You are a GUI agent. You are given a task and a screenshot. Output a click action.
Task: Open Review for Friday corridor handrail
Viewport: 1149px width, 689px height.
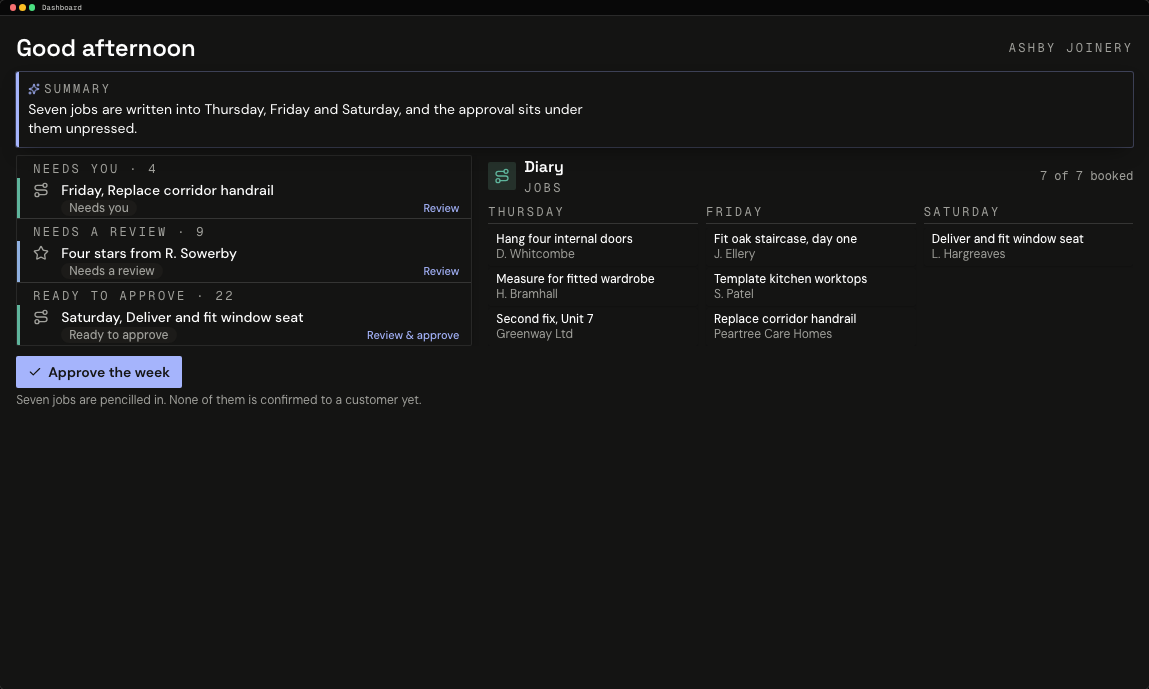click(441, 208)
